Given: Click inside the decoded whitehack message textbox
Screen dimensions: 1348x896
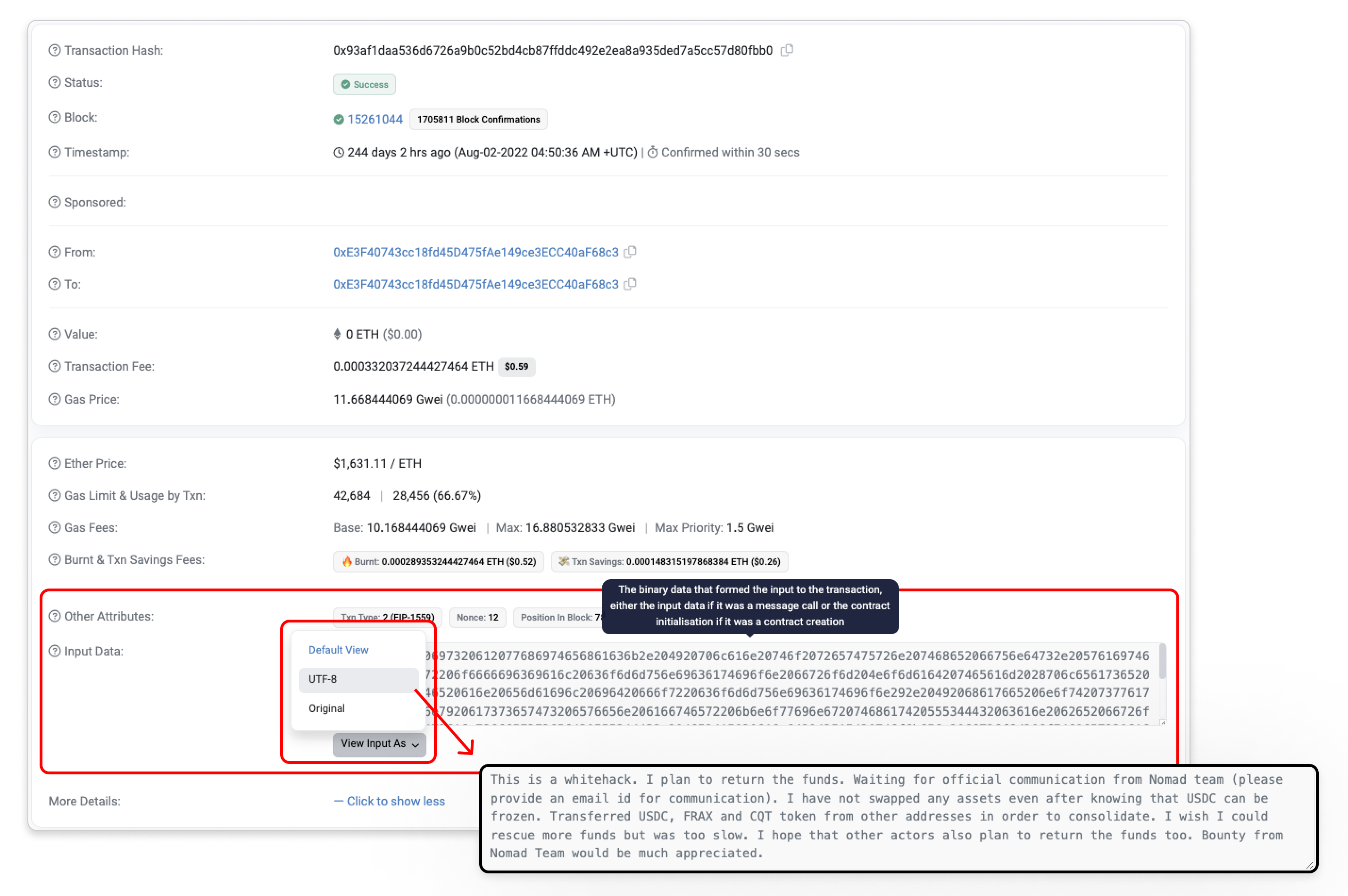Looking at the screenshot, I should coord(886,817).
